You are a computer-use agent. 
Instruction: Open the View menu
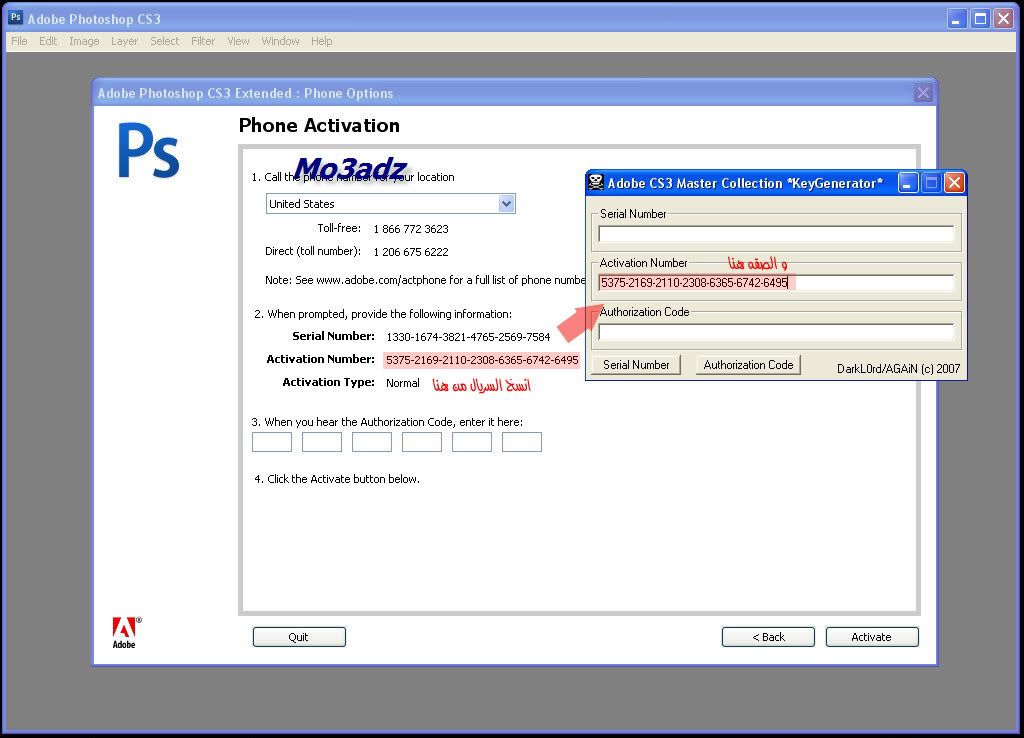click(238, 41)
